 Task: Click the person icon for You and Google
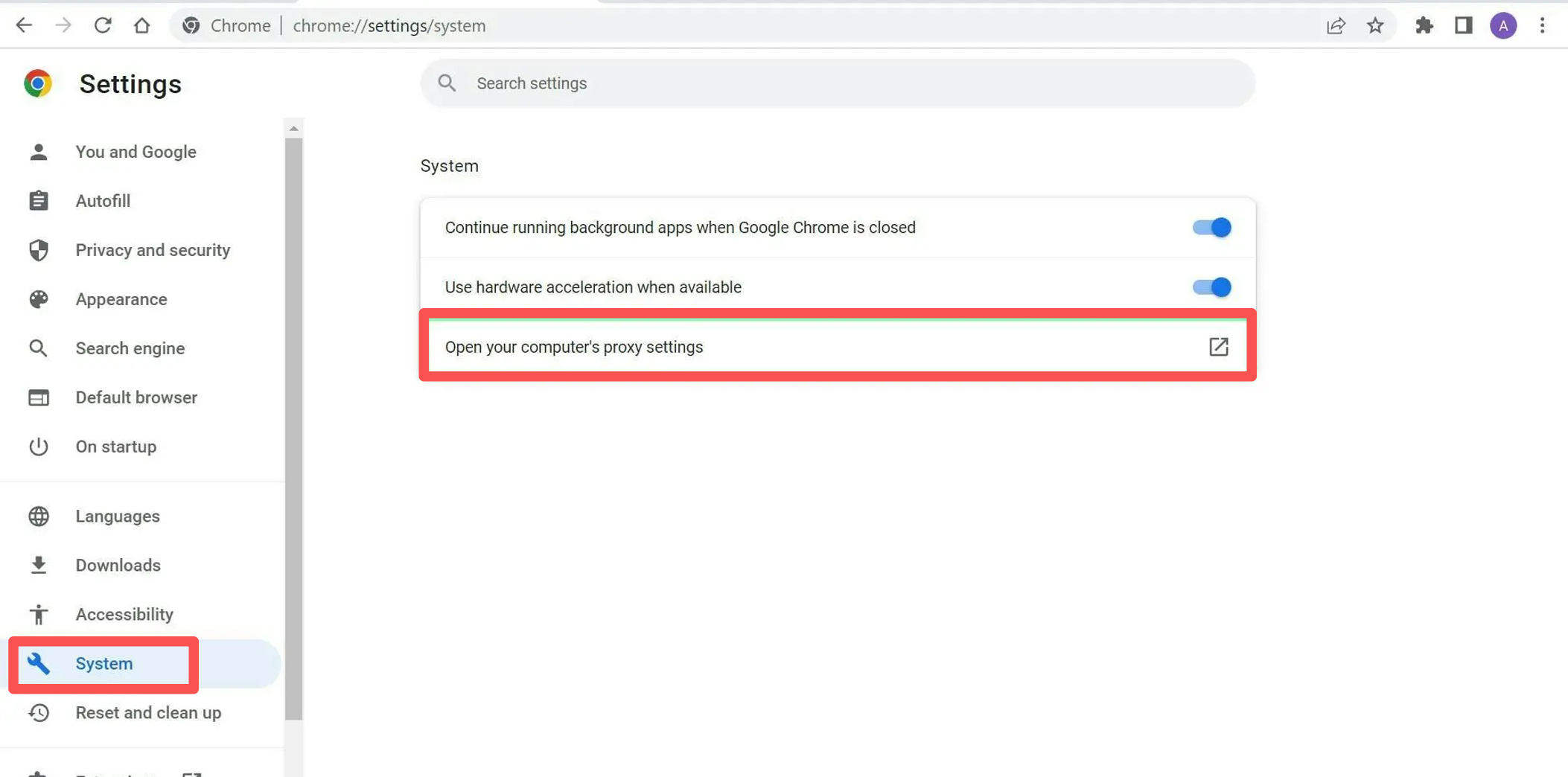pos(39,152)
